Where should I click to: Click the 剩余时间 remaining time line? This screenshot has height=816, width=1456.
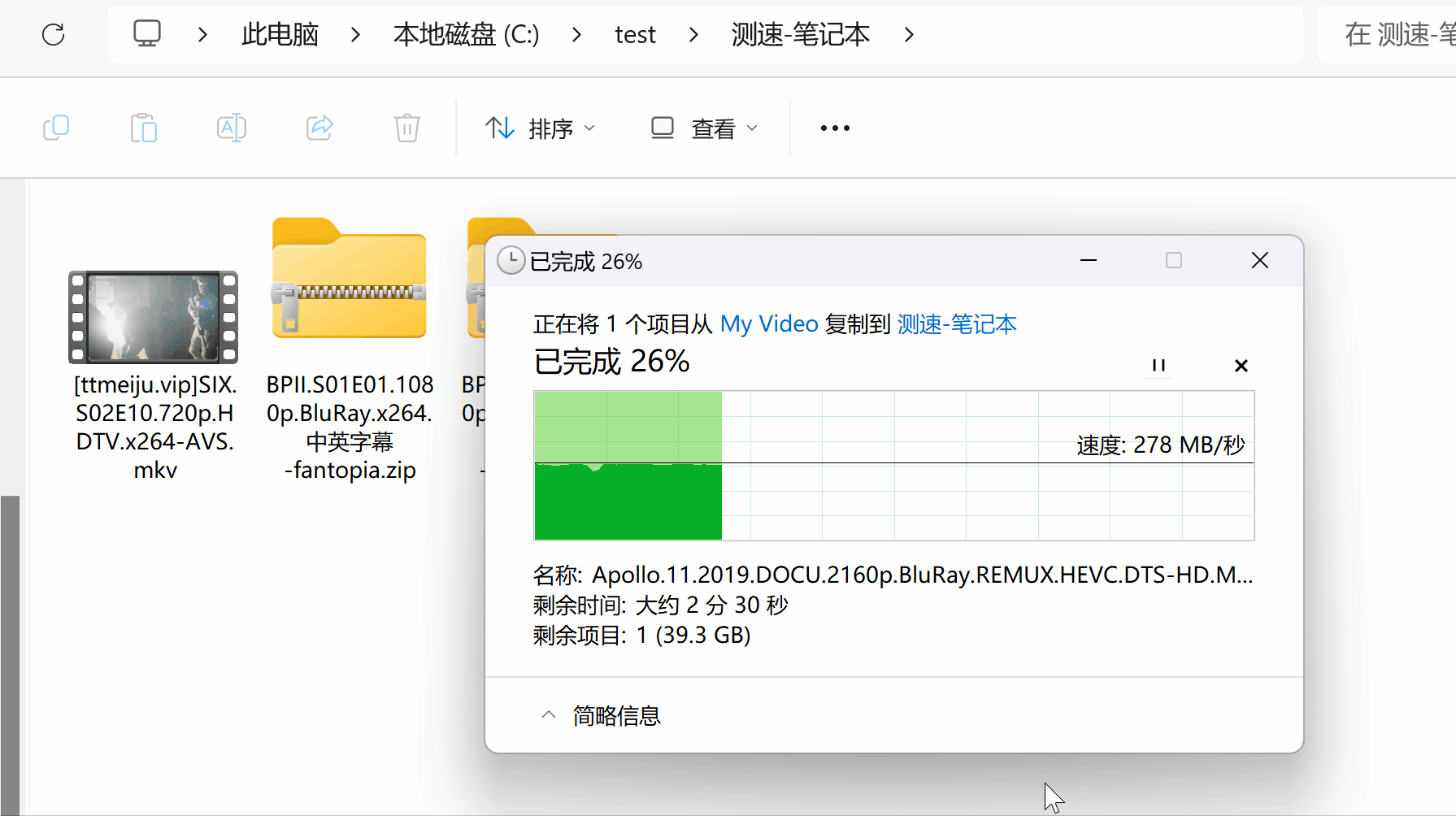661,605
